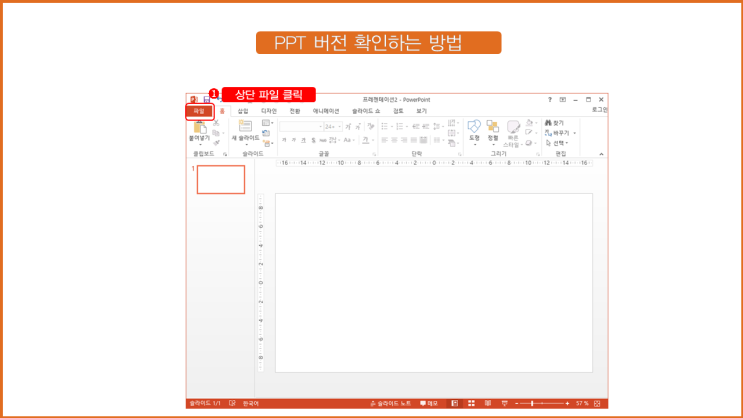Toggle center text alignment

point(394,140)
